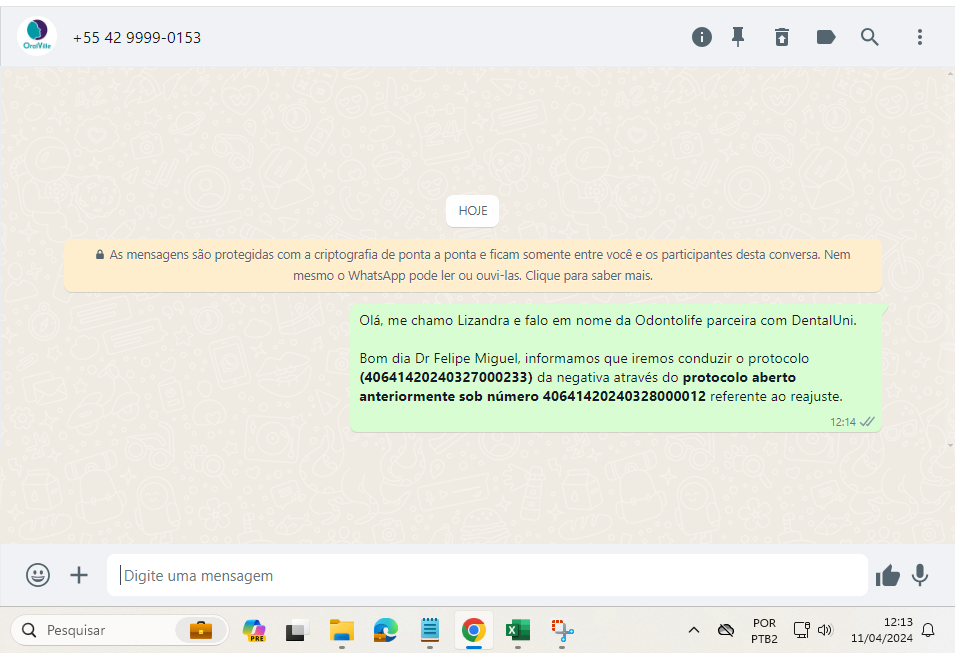Send a thumbs-up reaction
The height and width of the screenshot is (653, 955).
tap(887, 575)
